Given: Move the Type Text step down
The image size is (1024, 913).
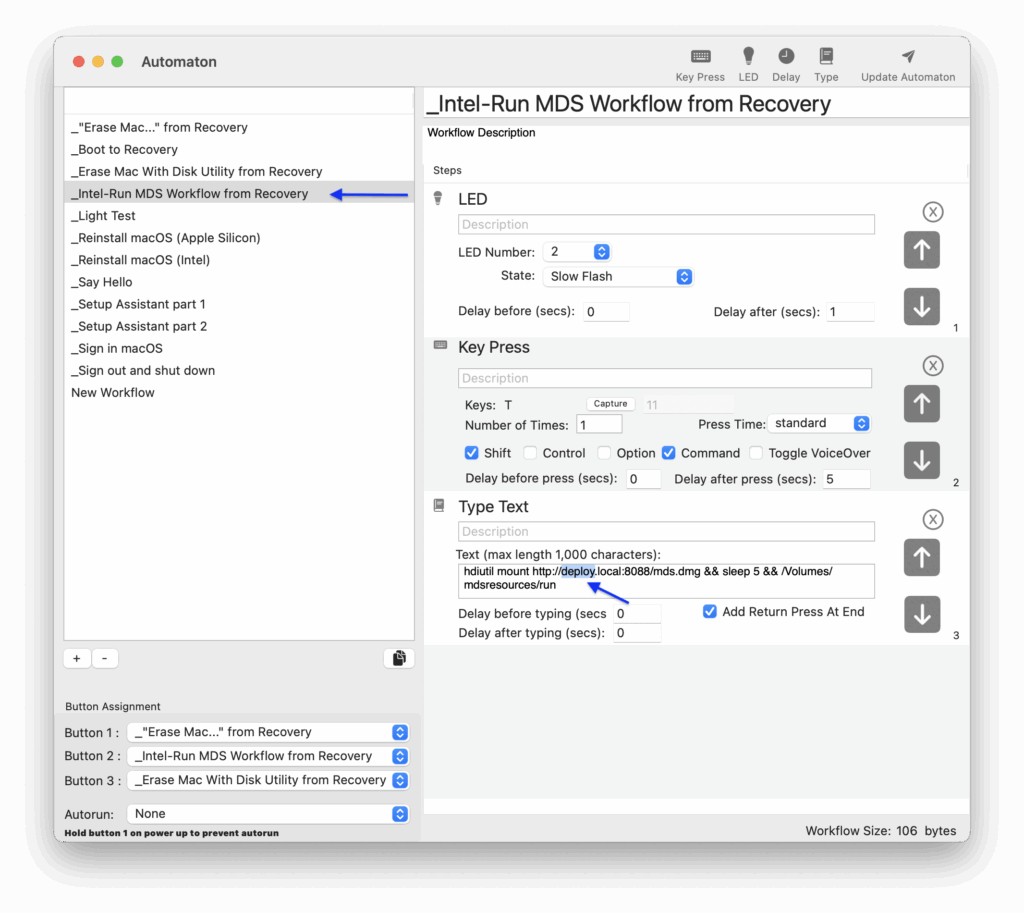Looking at the screenshot, I should point(921,615).
